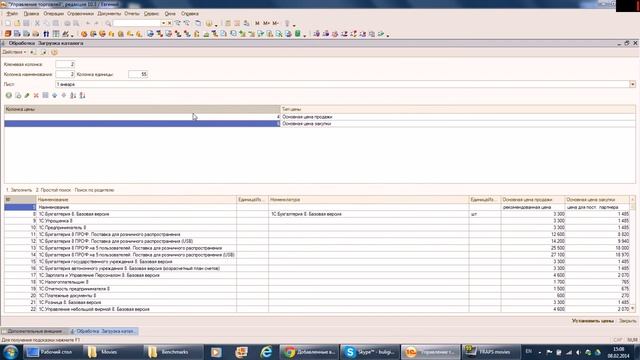The width and height of the screenshot is (640, 360).
Task: Open the Справочники menu
Action: coord(80,13)
